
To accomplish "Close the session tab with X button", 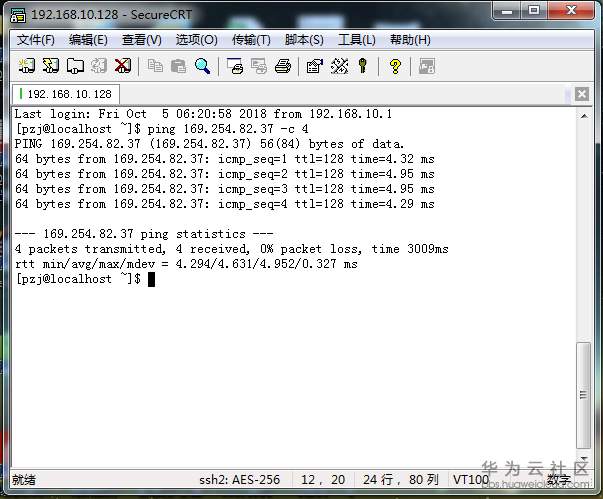I will click(581, 94).
